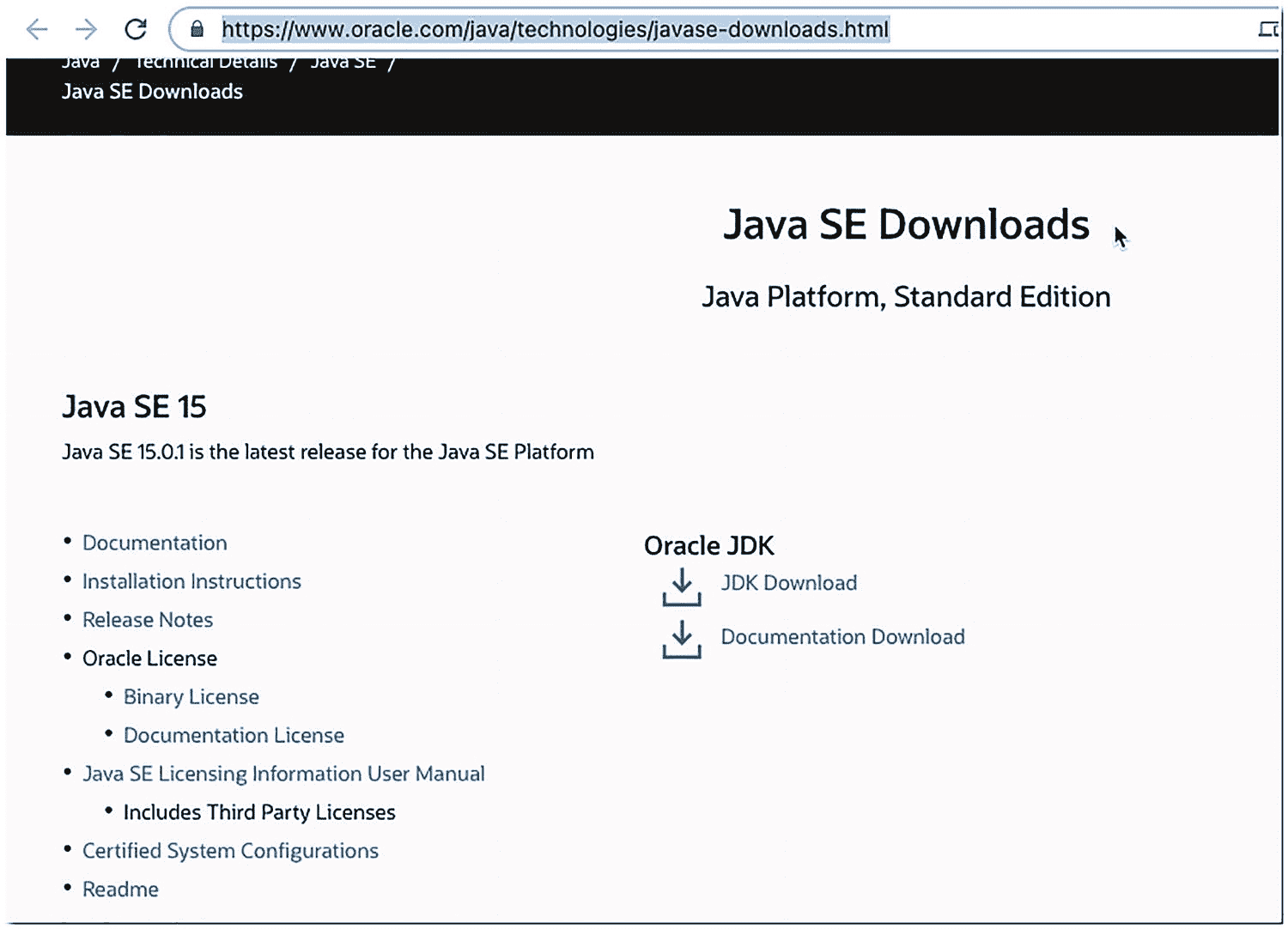
Task: Click the reader/cast icon at right of address bar
Action: [1268, 30]
